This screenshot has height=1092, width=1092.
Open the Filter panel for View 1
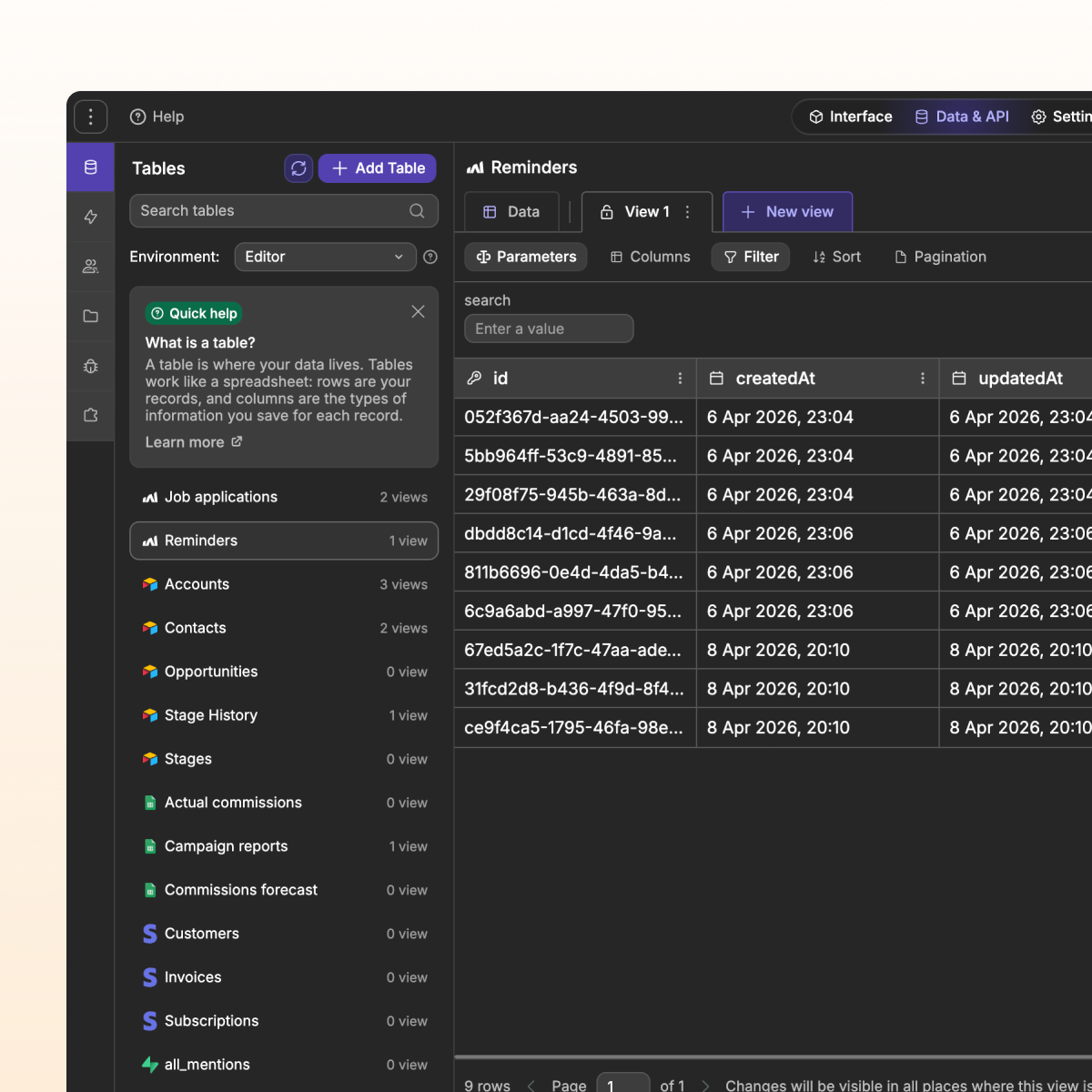coord(750,257)
